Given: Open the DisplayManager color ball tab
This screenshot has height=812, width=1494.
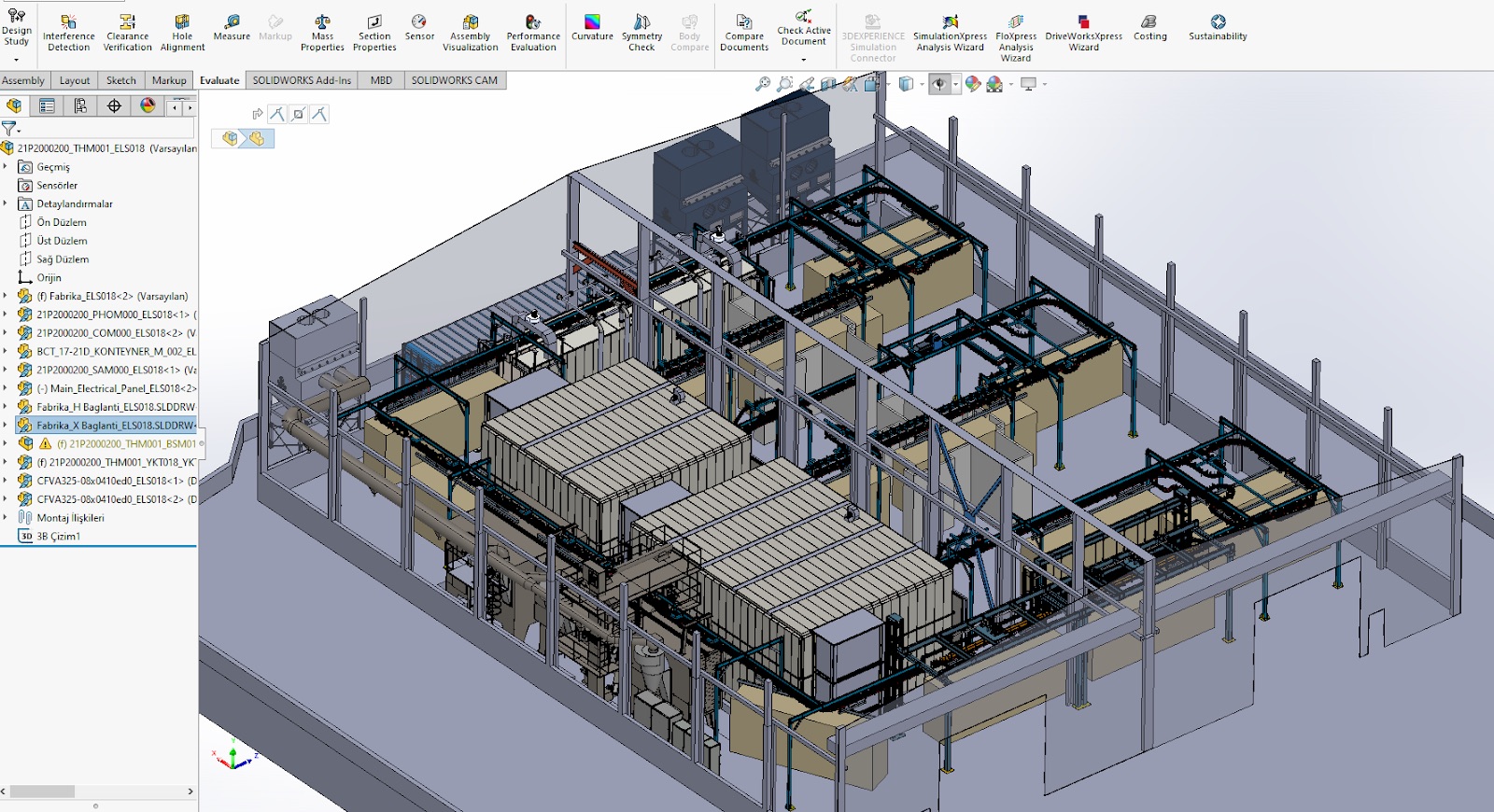Looking at the screenshot, I should click(x=148, y=106).
